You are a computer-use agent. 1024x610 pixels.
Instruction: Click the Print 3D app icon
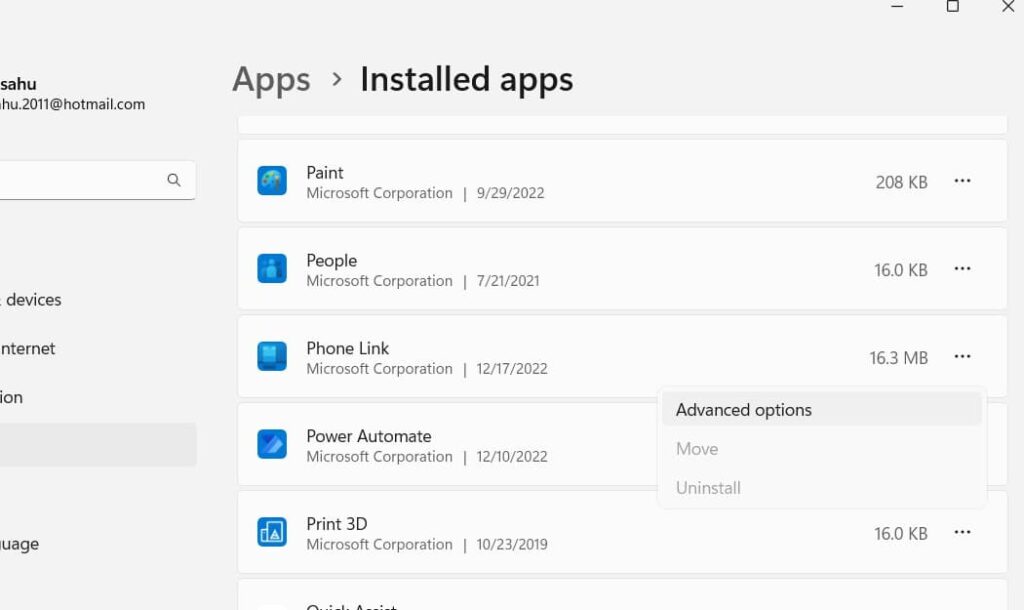point(272,533)
